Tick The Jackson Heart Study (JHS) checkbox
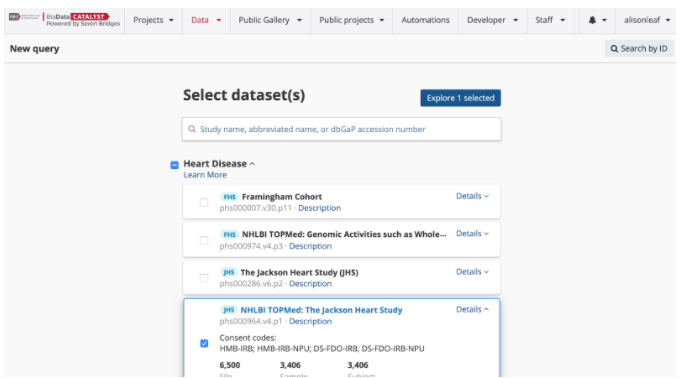 point(204,278)
